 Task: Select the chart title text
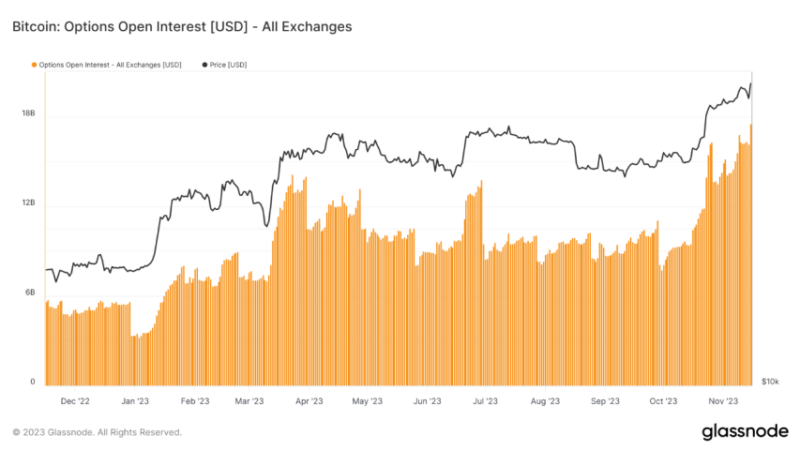point(181,27)
